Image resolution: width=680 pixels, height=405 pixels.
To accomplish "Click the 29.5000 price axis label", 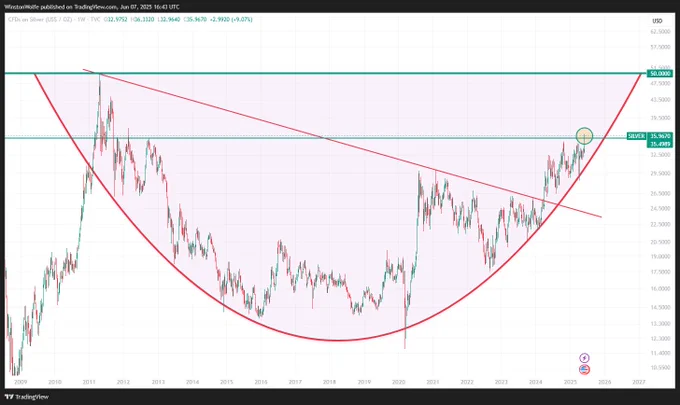I will (660, 173).
